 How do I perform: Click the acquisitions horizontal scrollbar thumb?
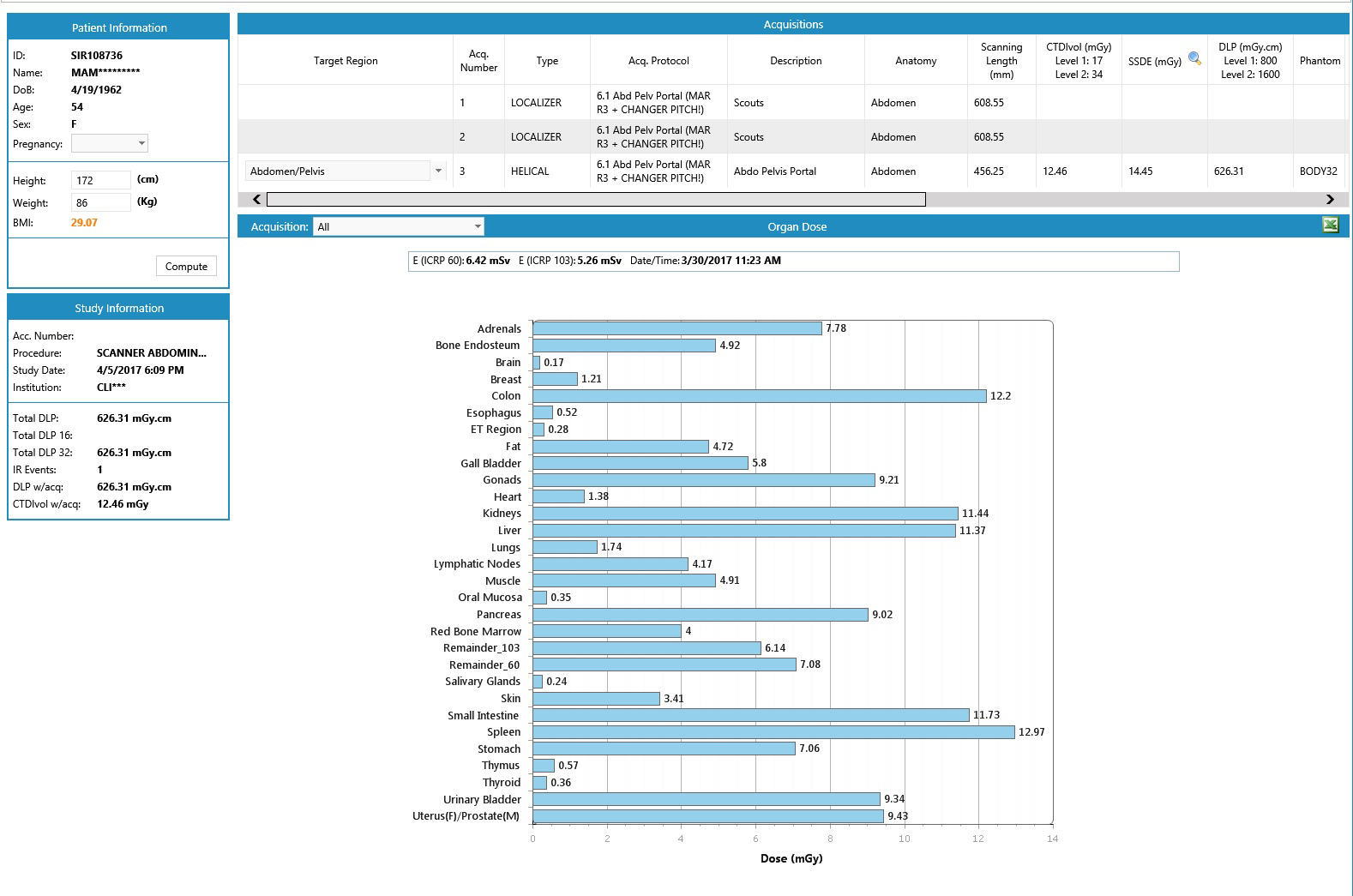[596, 200]
